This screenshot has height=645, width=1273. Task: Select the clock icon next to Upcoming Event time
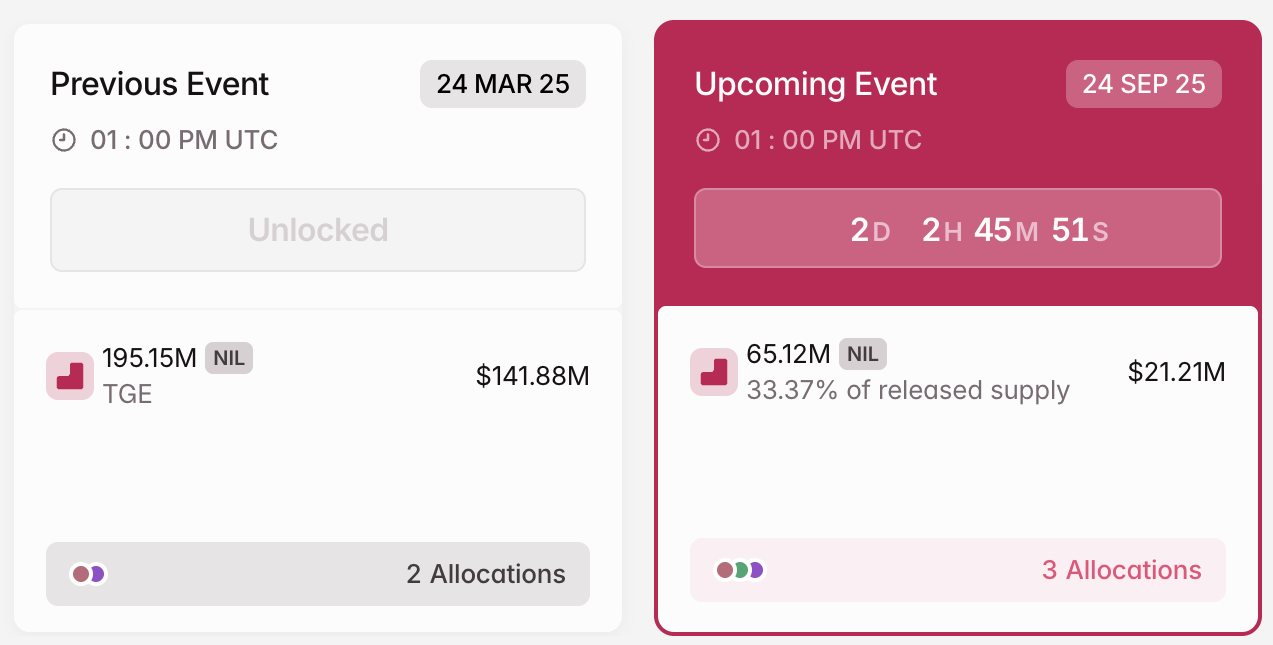pyautogui.click(x=708, y=140)
